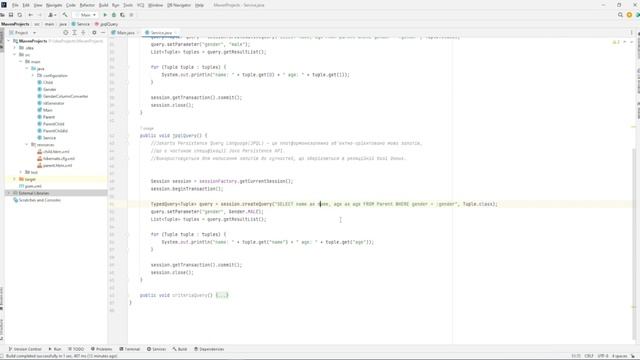Open the user/profile dropdown in toolbar
Viewport: 640px width, 360px height.
click(52, 15)
